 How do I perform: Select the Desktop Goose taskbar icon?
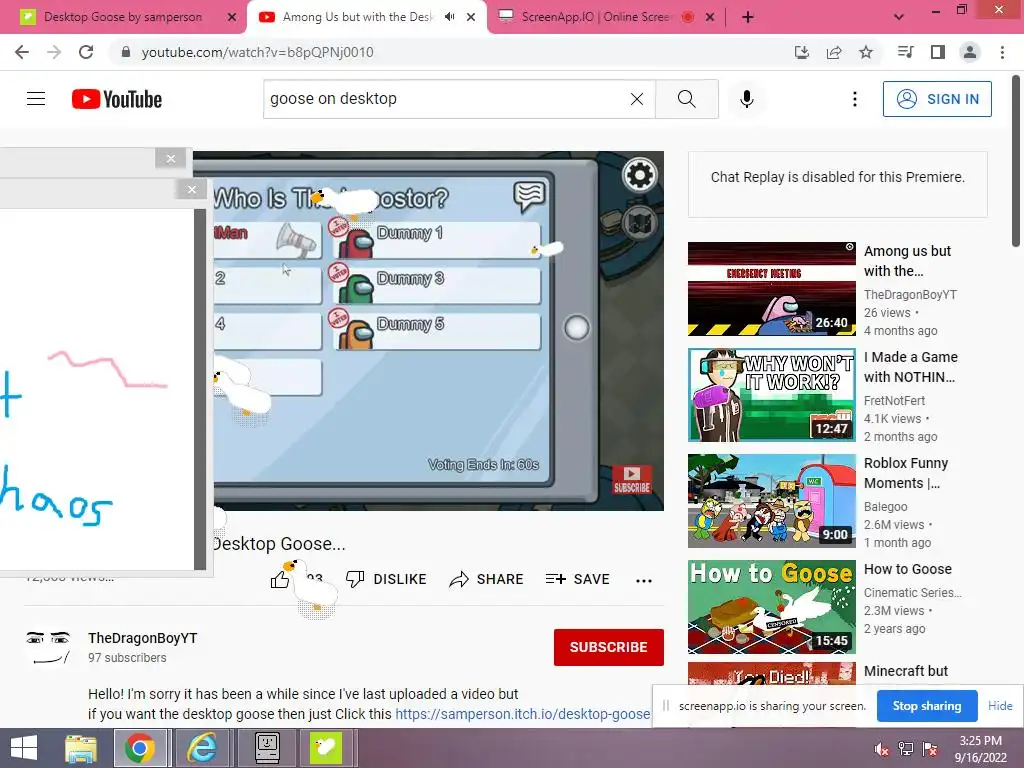pyautogui.click(x=325, y=748)
